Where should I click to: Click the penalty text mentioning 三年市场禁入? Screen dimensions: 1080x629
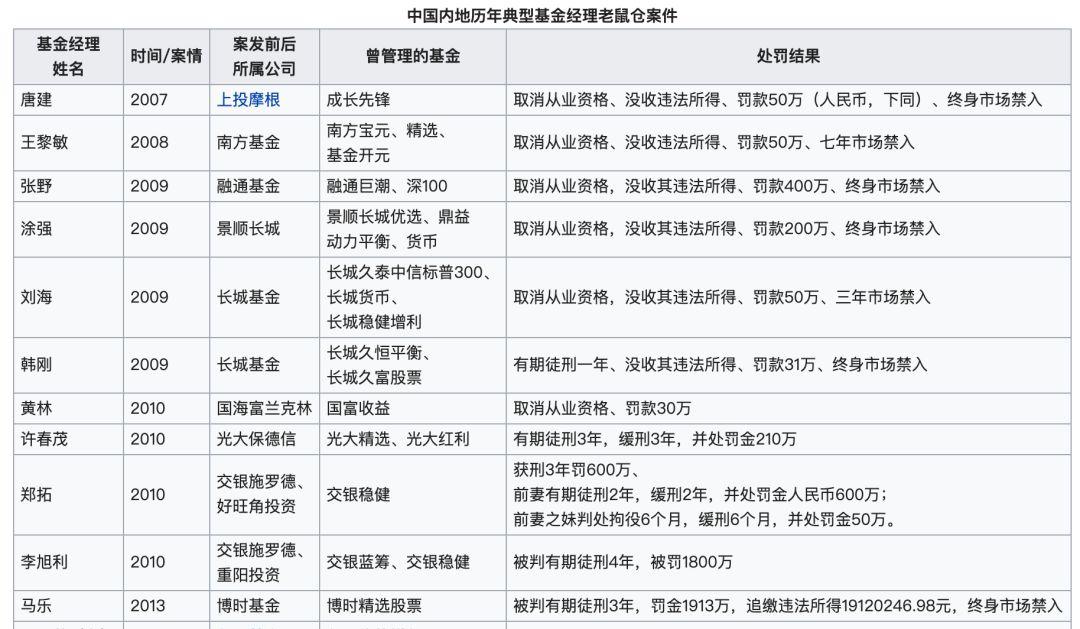722,297
